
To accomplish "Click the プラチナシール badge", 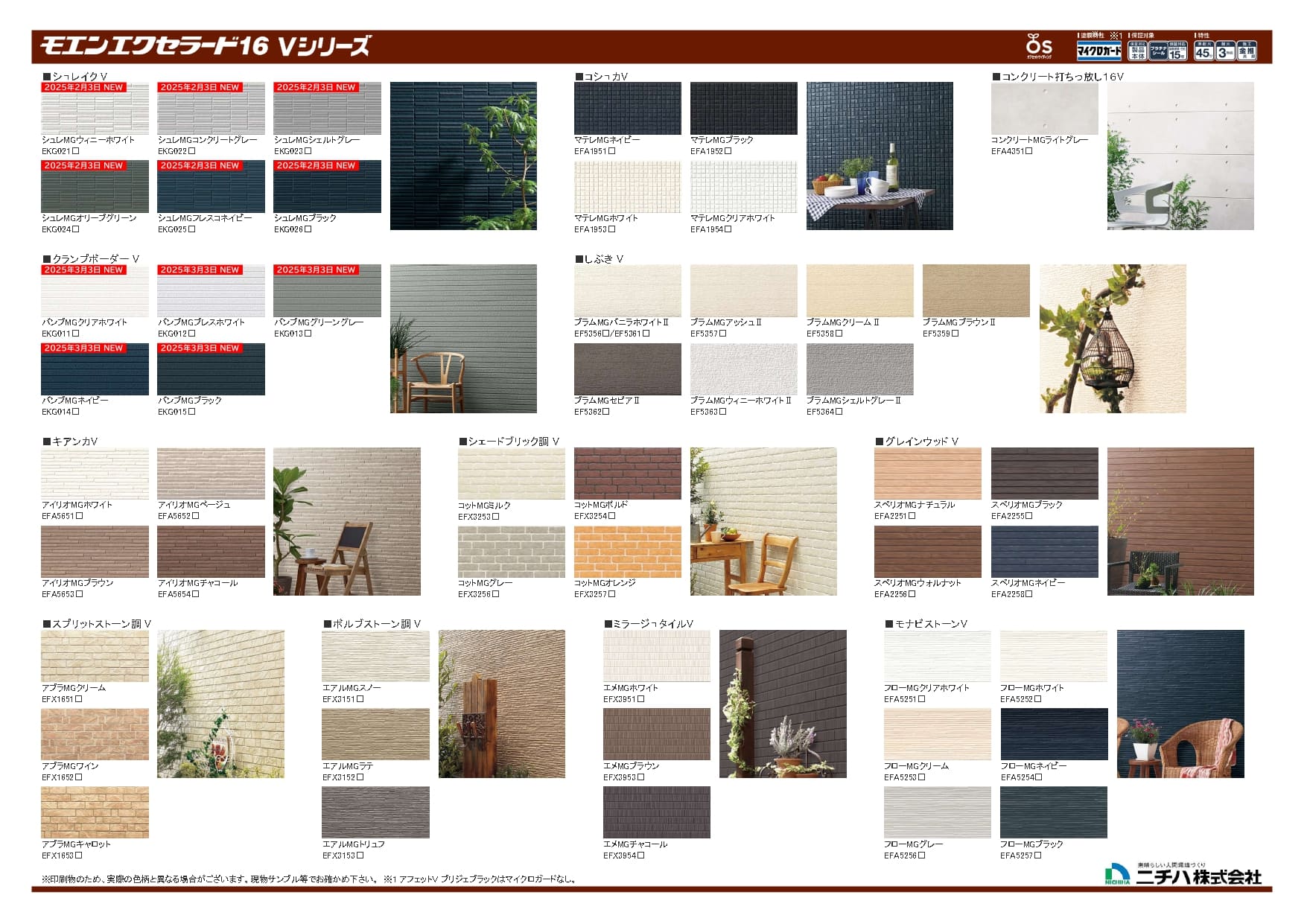I will pyautogui.click(x=1157, y=50).
